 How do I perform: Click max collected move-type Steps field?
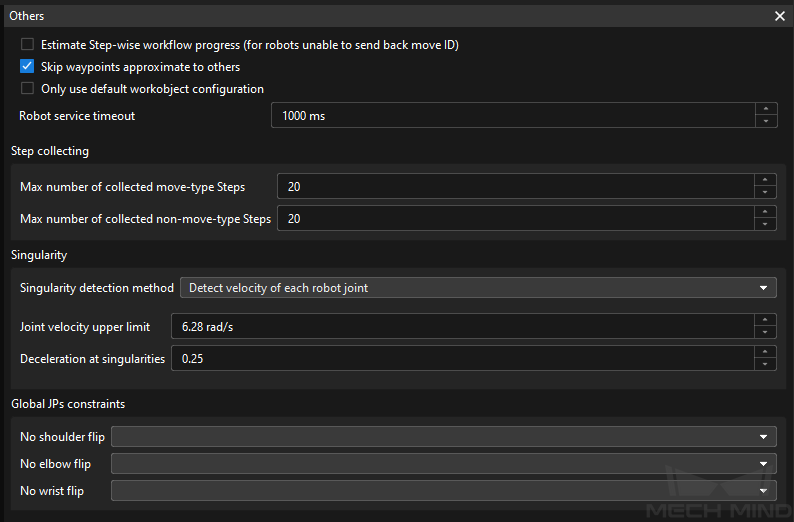pos(516,186)
